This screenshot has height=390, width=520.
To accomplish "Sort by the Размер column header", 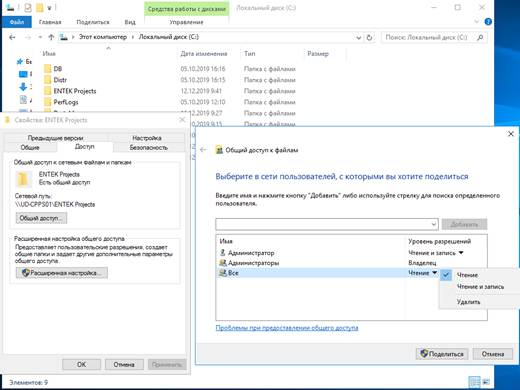I will (318, 53).
